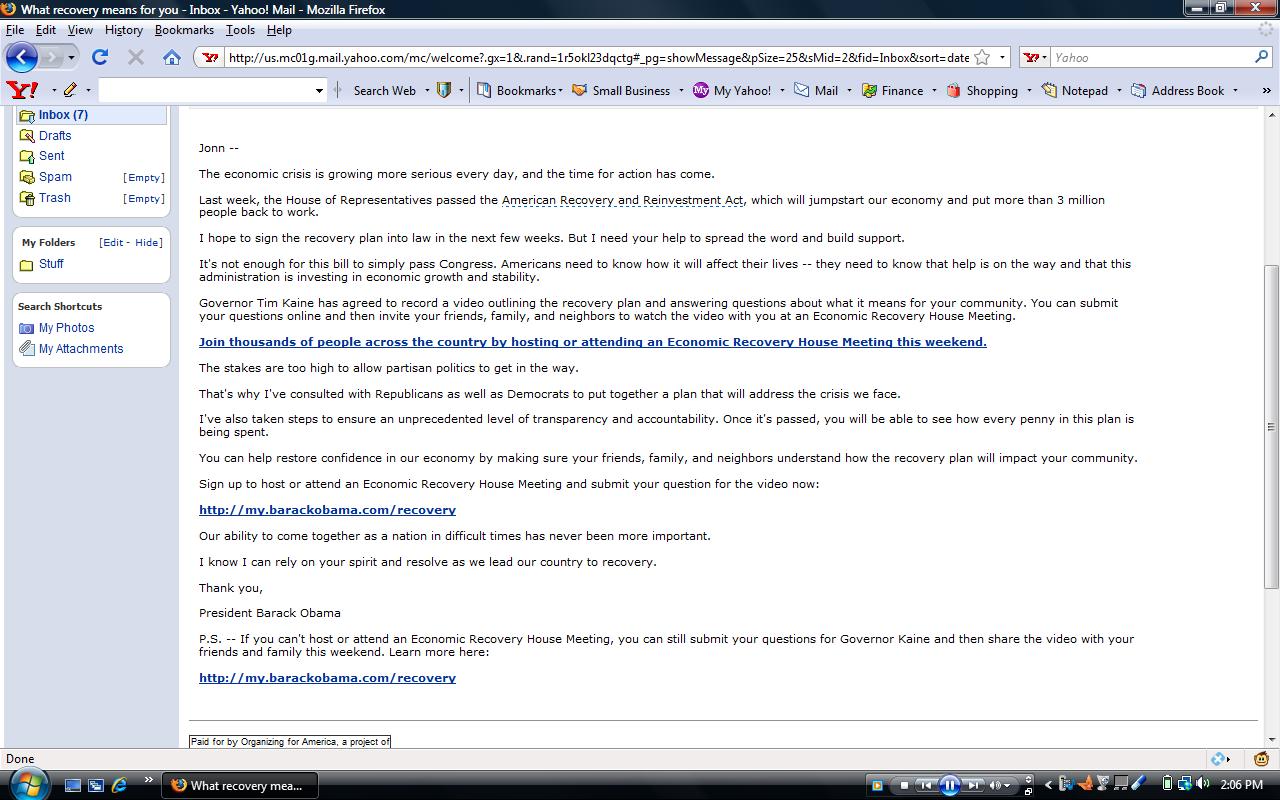Open the Drafts folder
Screen dimensions: 1280x800
(x=55, y=135)
